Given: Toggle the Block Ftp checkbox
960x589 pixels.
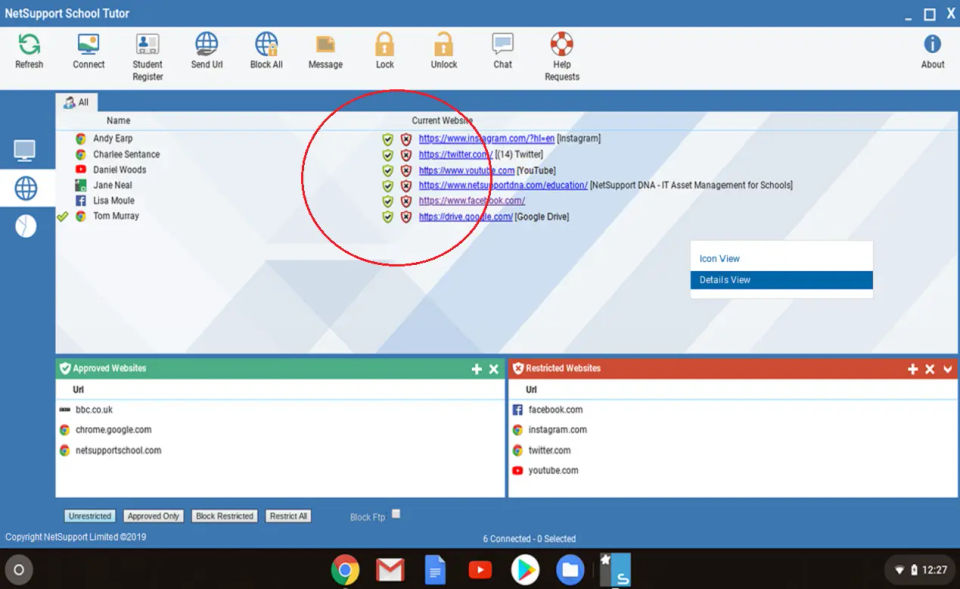Looking at the screenshot, I should [396, 514].
